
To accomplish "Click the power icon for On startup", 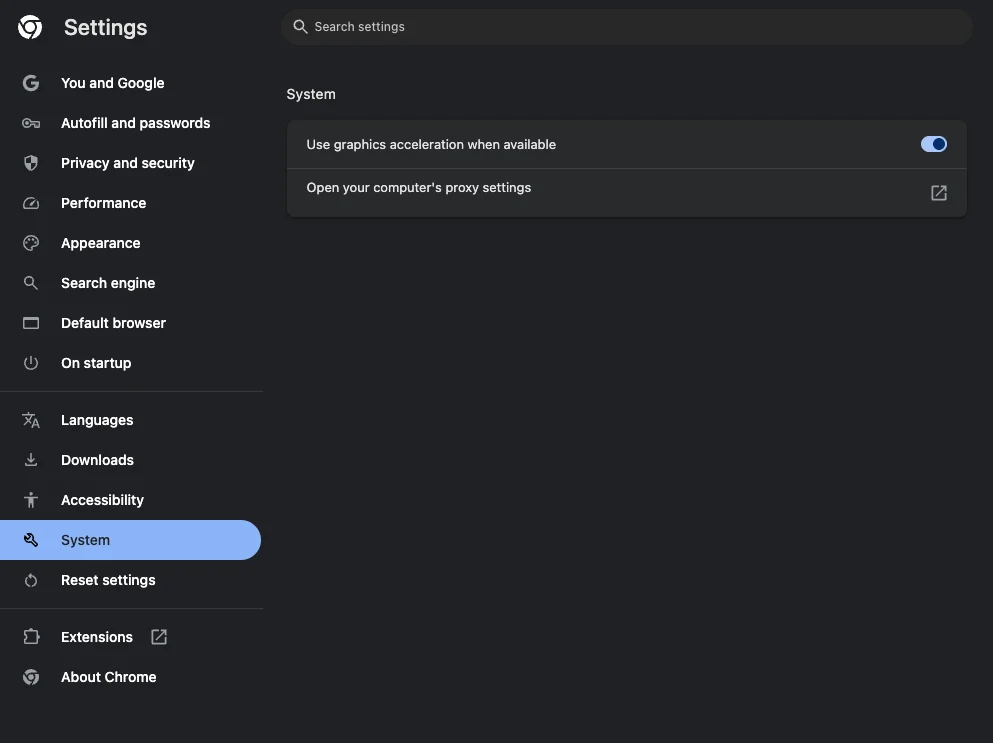I will [31, 363].
